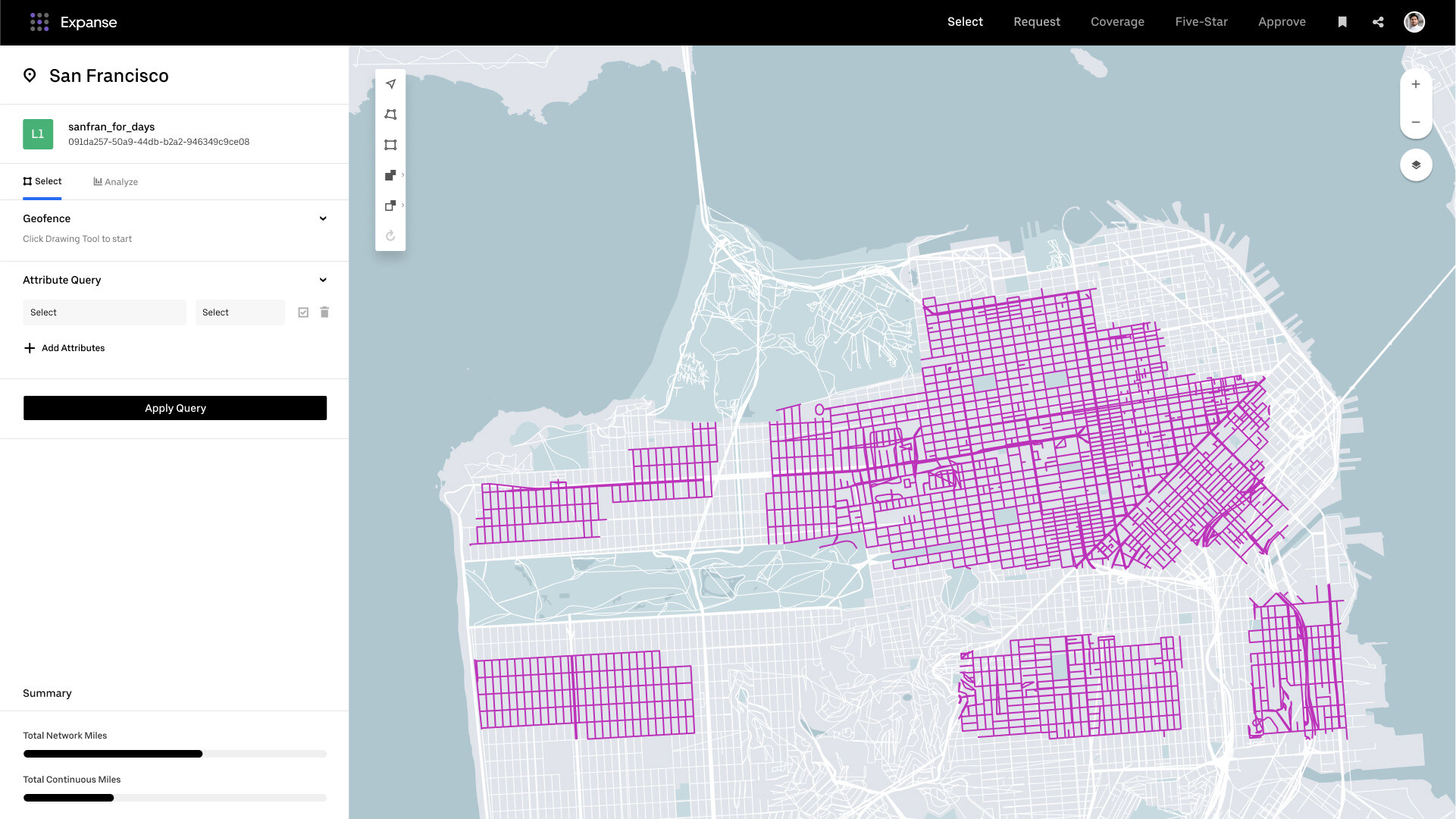Screen dimensions: 1456x819
Task: Collapse the Geofence section chevron
Action: coord(323,218)
